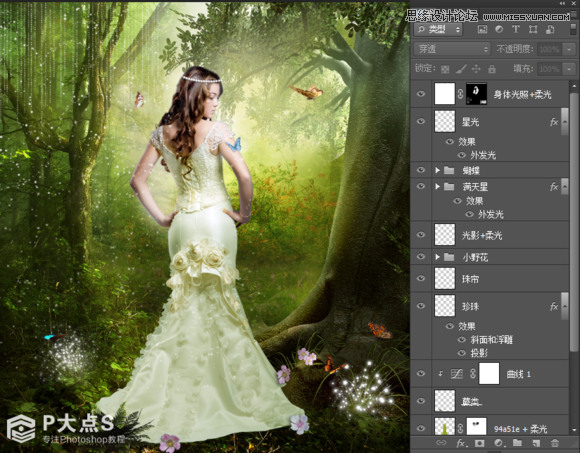
Task: Click the 外发光 effect under 满天星
Action: pos(490,214)
